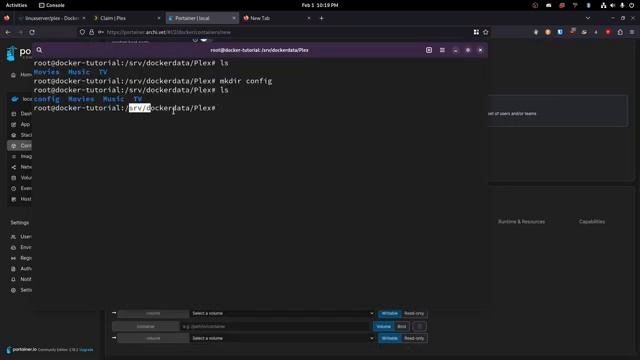Viewport: 640px width, 360px height.
Task: Open network status icon in top bar
Action: [603, 5]
